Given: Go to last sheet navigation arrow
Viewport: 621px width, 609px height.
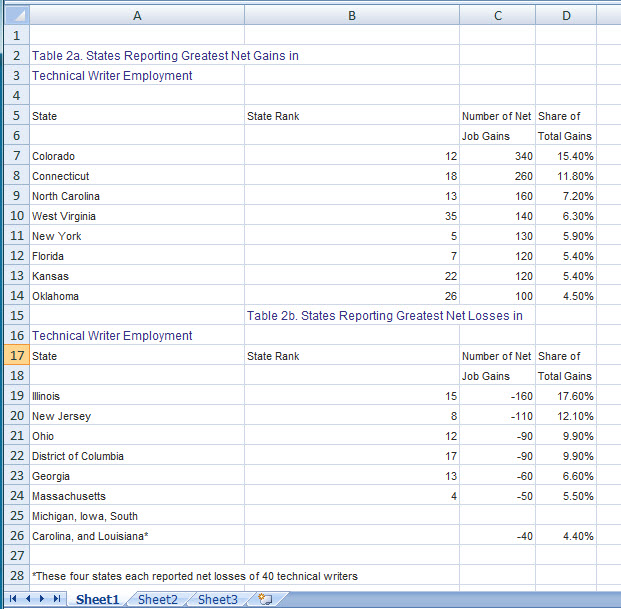Looking at the screenshot, I should tap(57, 598).
